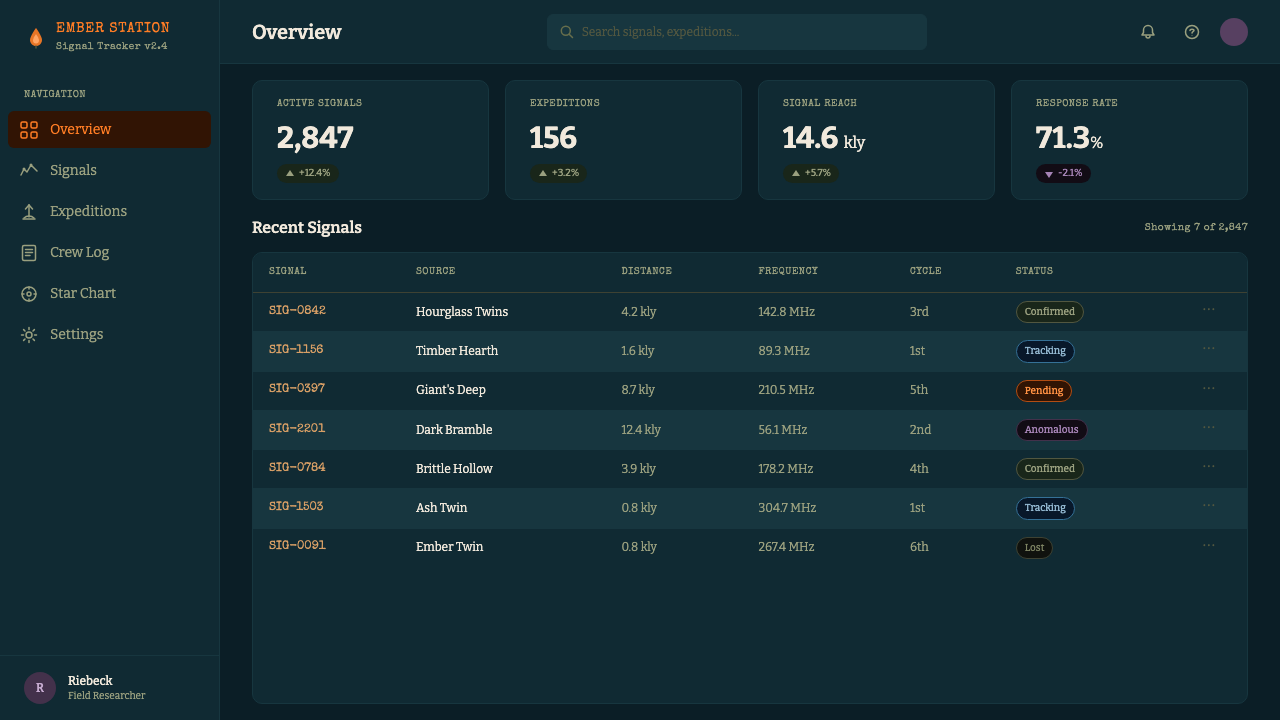
Task: Select the Active Signals 2,847 card
Action: pos(370,140)
